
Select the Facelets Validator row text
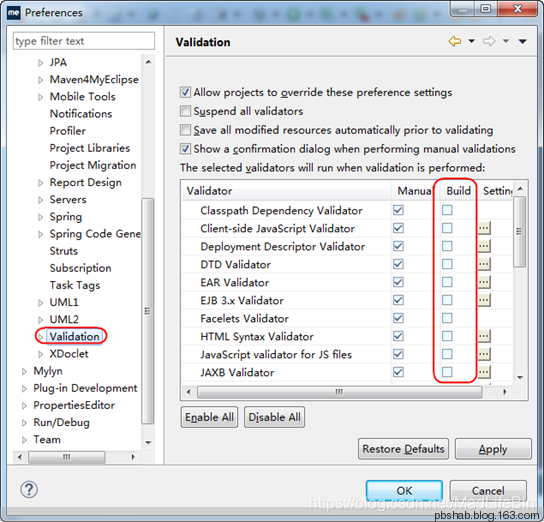[x=244, y=318]
